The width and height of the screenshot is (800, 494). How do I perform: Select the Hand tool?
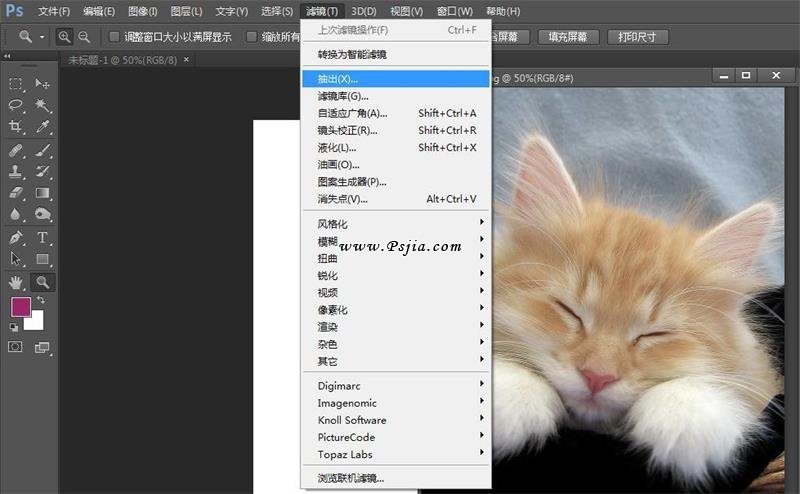point(16,282)
